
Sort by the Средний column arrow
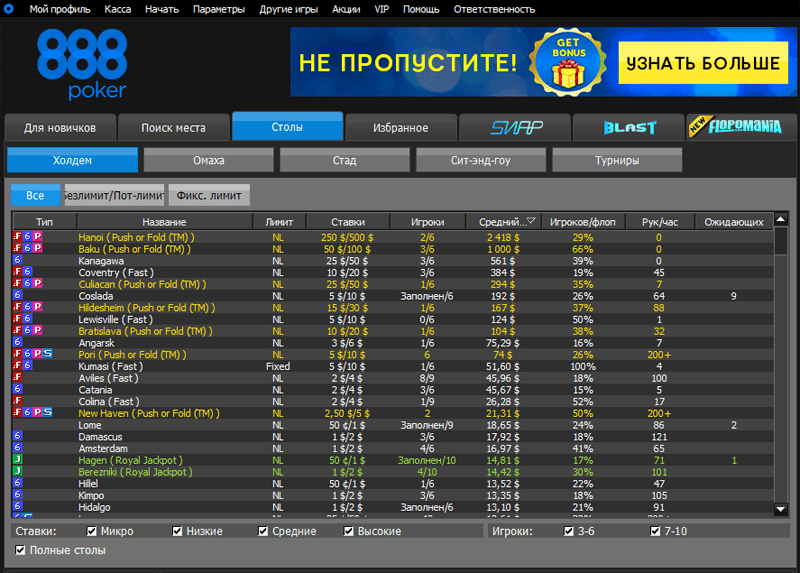[531, 221]
